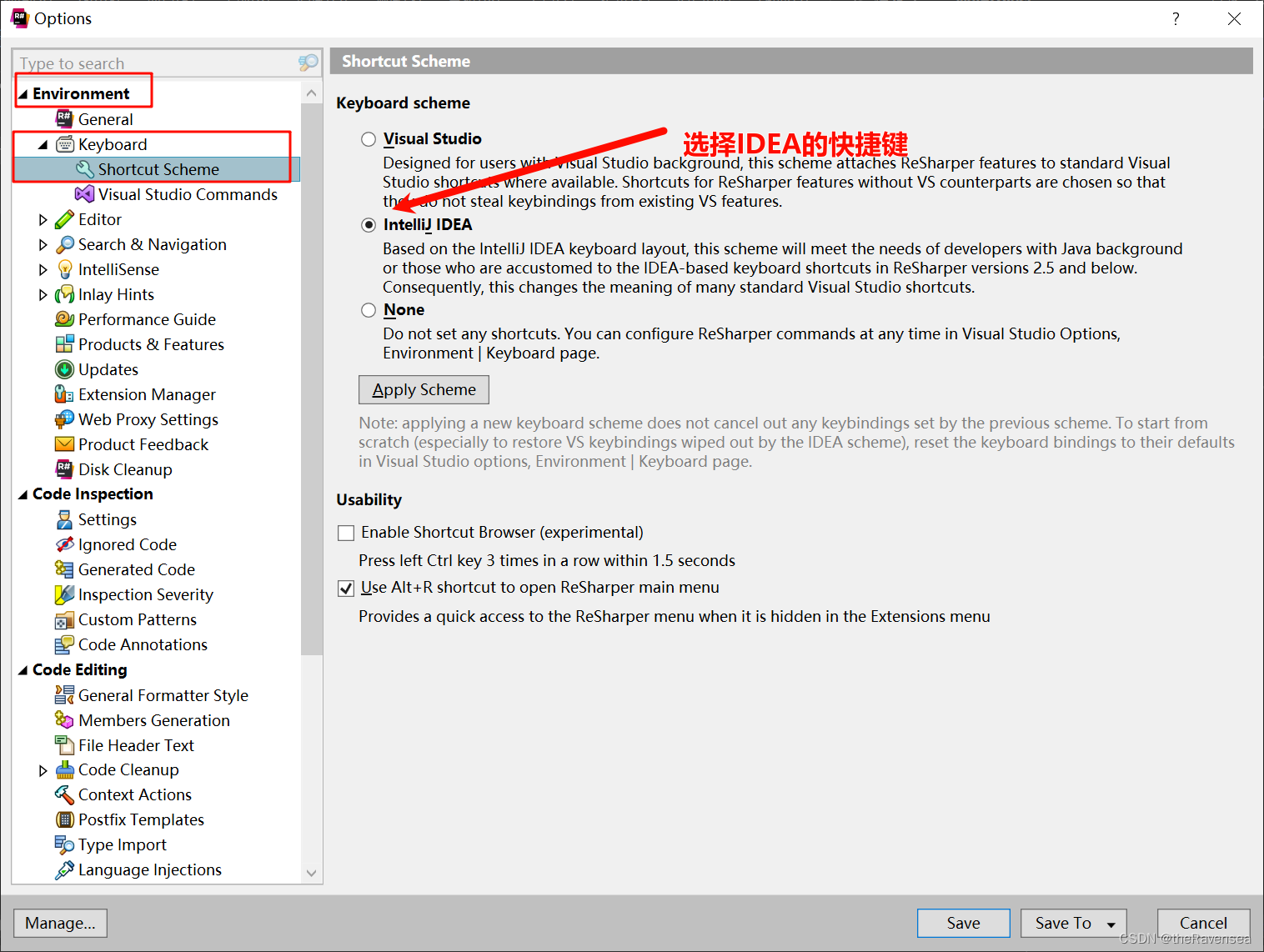Image resolution: width=1264 pixels, height=952 pixels.
Task: Click the Cancel button
Action: (x=1203, y=923)
